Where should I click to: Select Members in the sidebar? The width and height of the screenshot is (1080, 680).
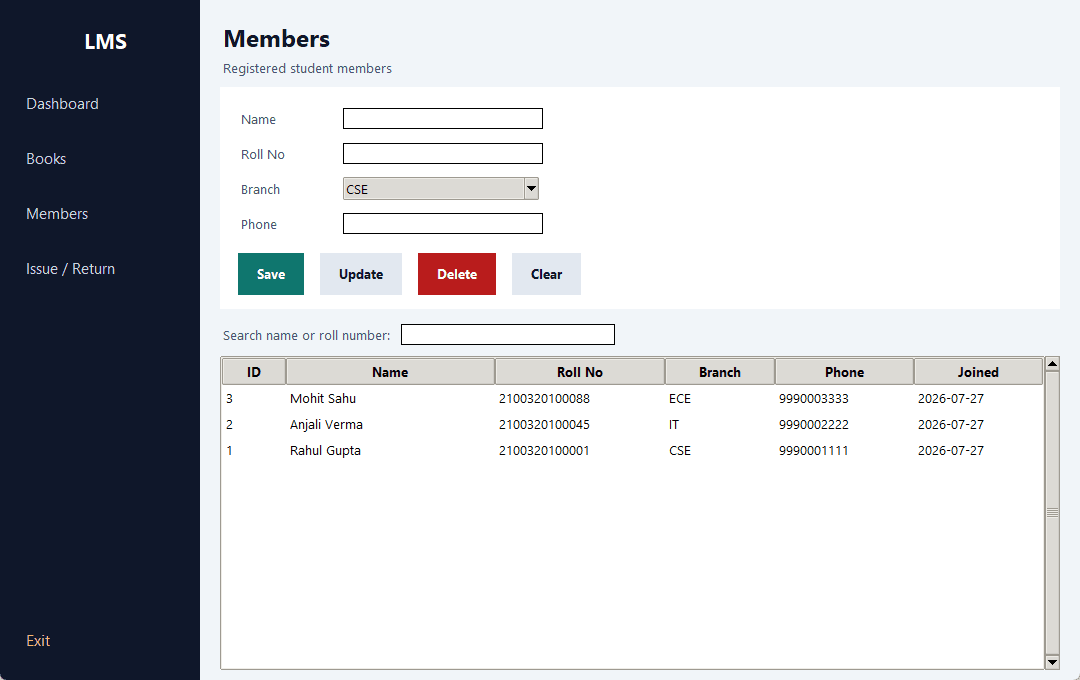pos(57,214)
